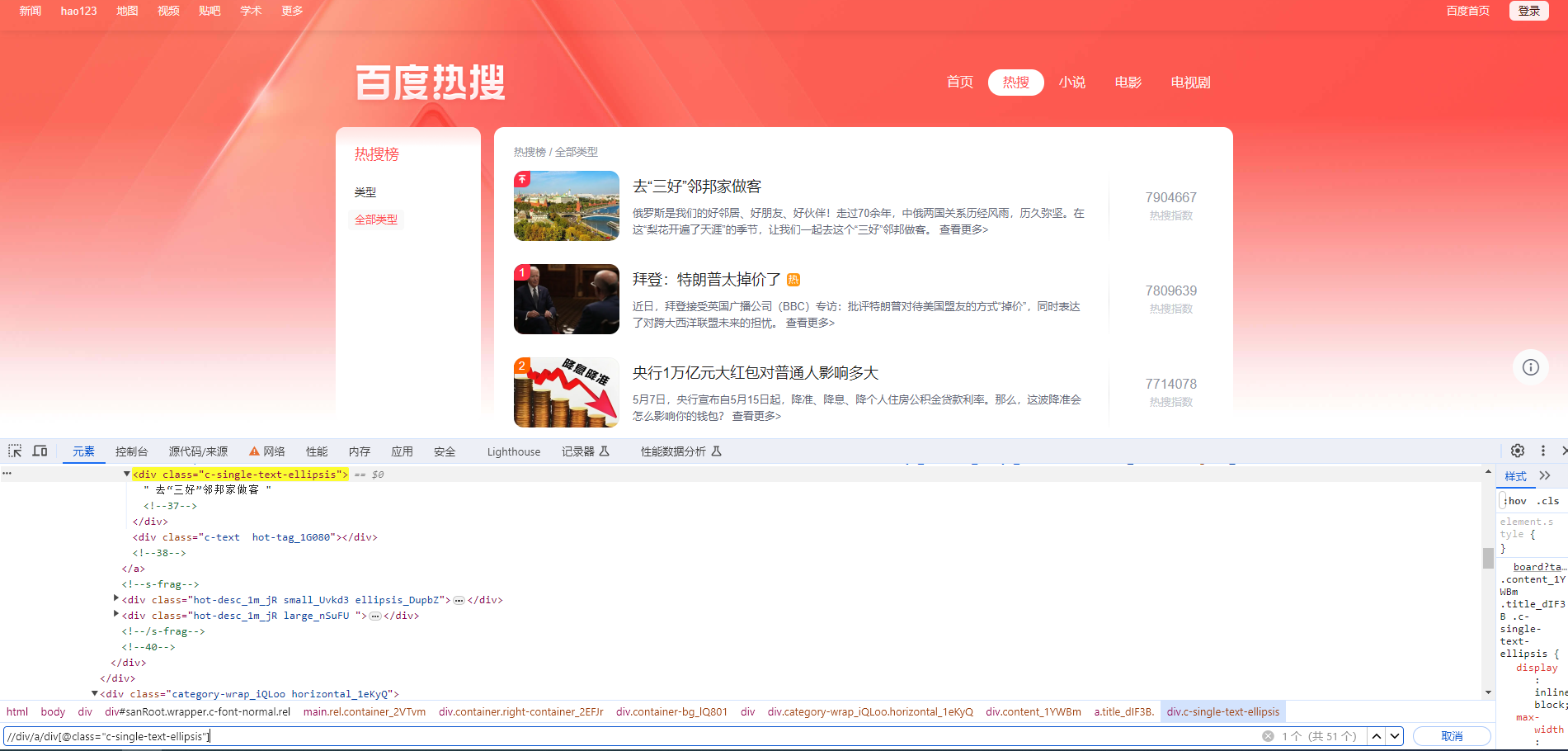Click the coins and falling arrow thumbnail
Viewport: 1568px width, 751px height.
567,392
